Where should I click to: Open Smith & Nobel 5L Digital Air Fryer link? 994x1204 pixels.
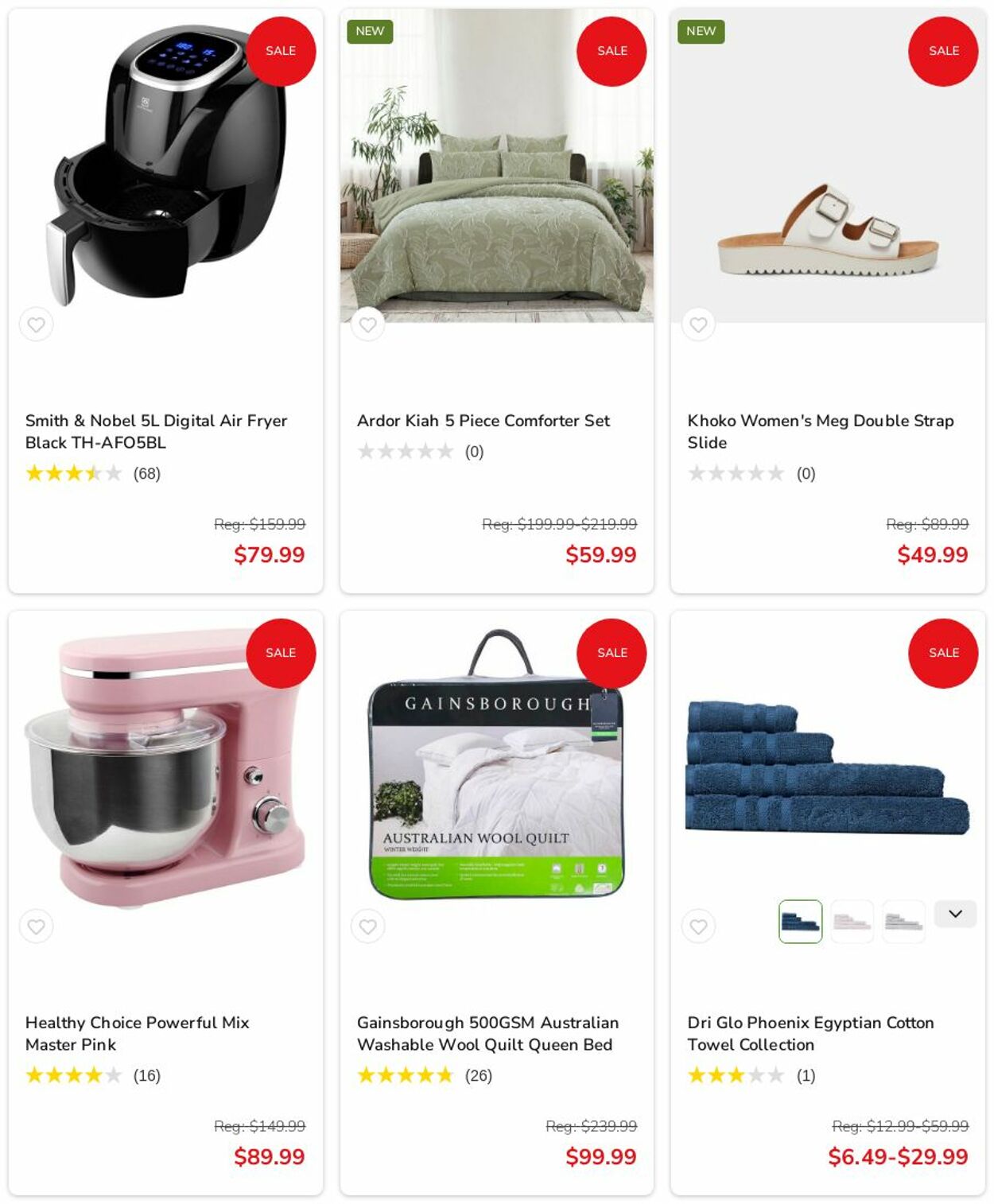(156, 431)
